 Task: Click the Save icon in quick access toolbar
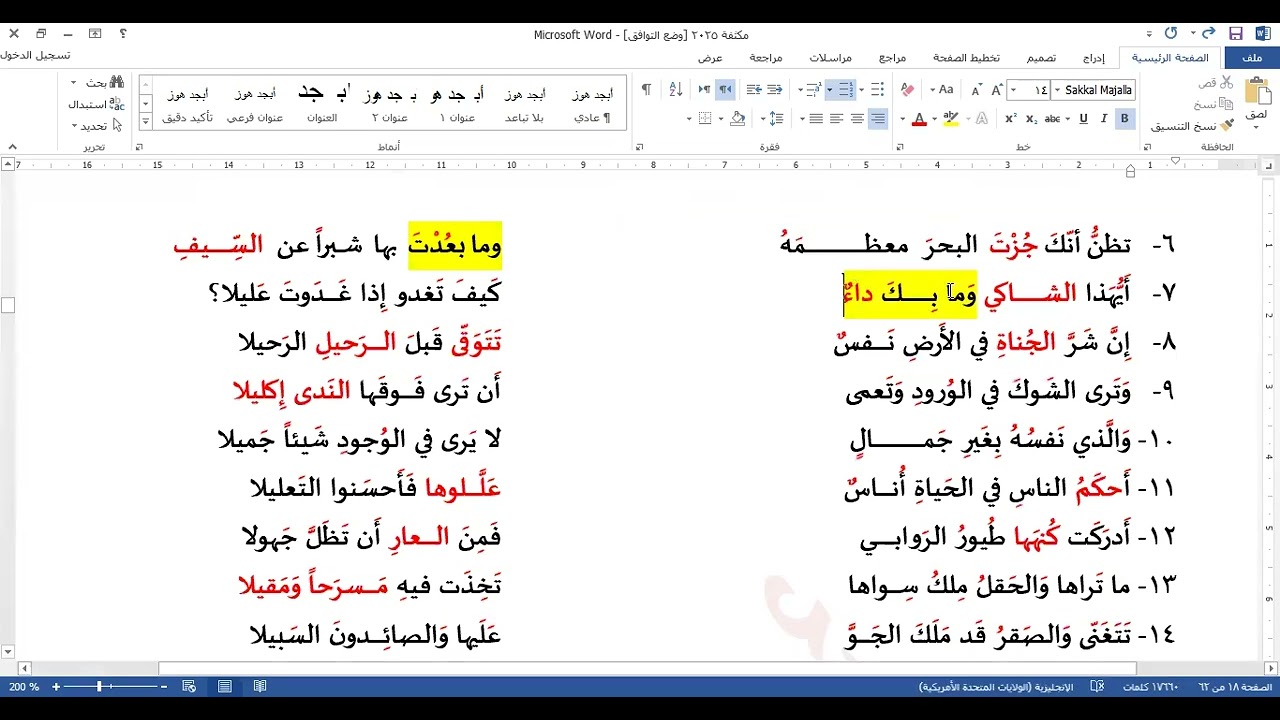pyautogui.click(x=1236, y=33)
